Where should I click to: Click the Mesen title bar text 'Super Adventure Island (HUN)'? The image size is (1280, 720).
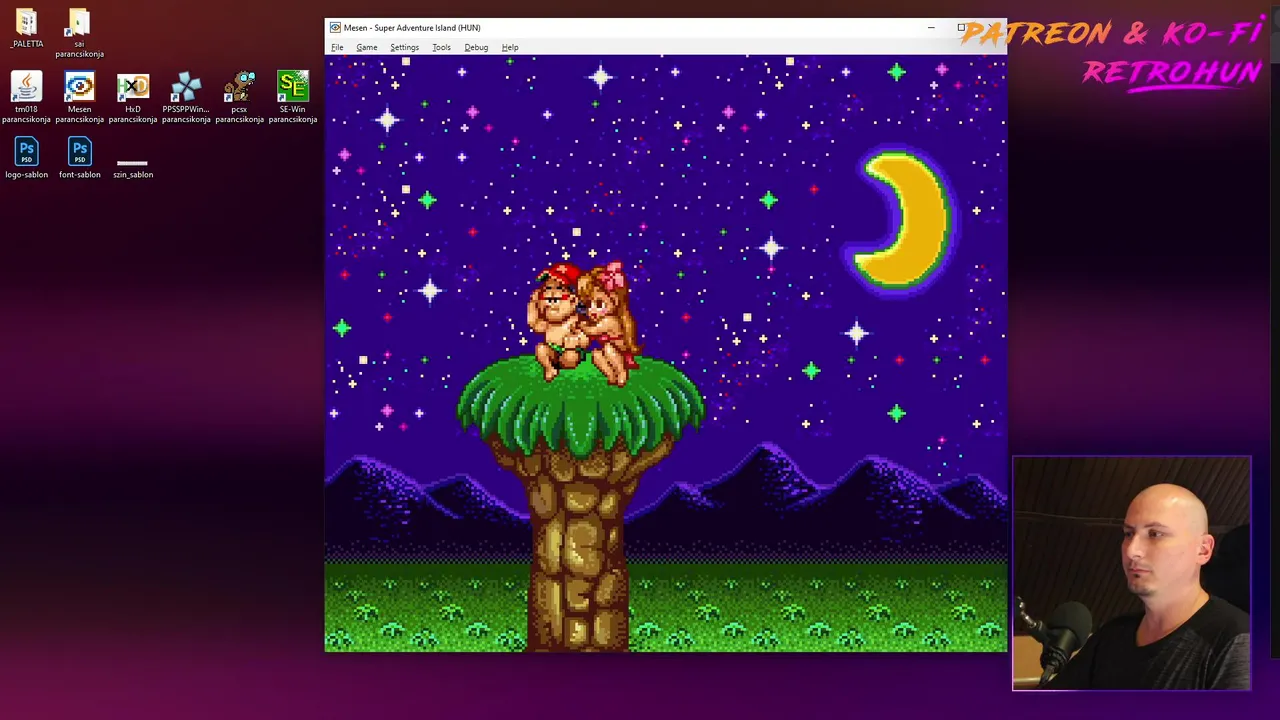pyautogui.click(x=427, y=28)
